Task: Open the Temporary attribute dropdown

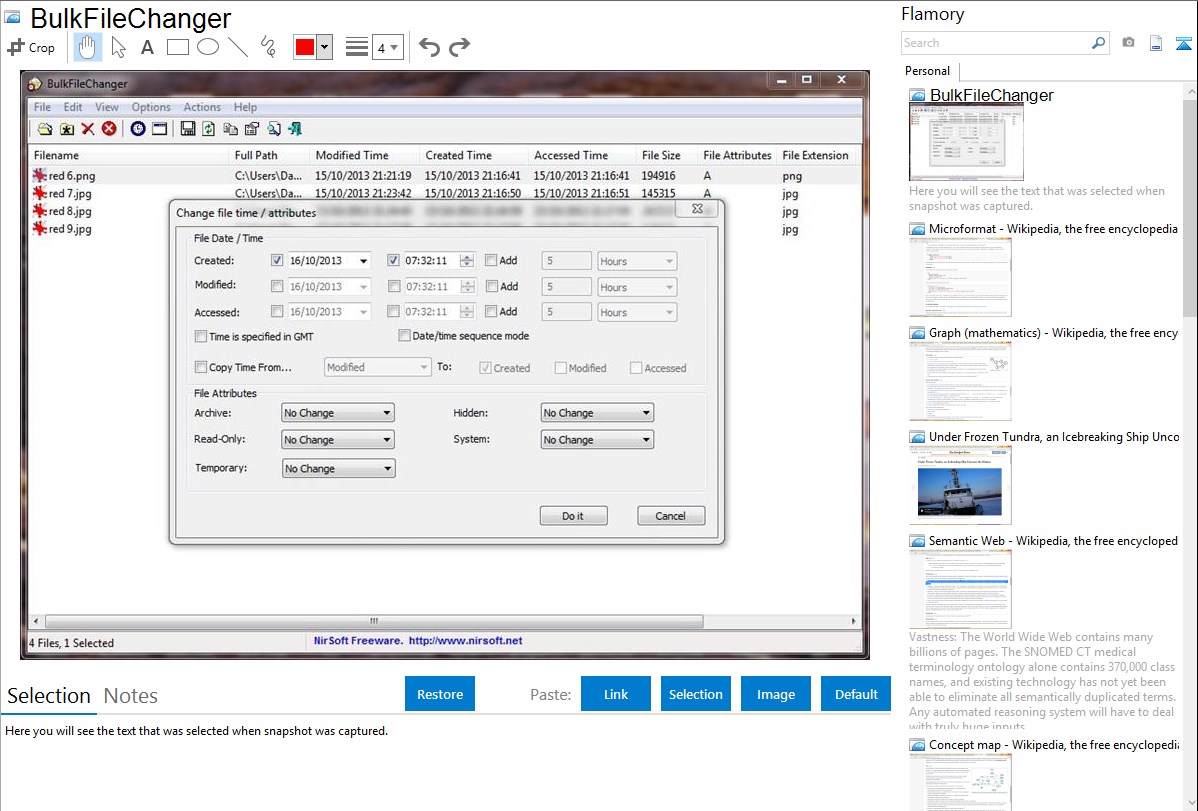Action: (338, 469)
